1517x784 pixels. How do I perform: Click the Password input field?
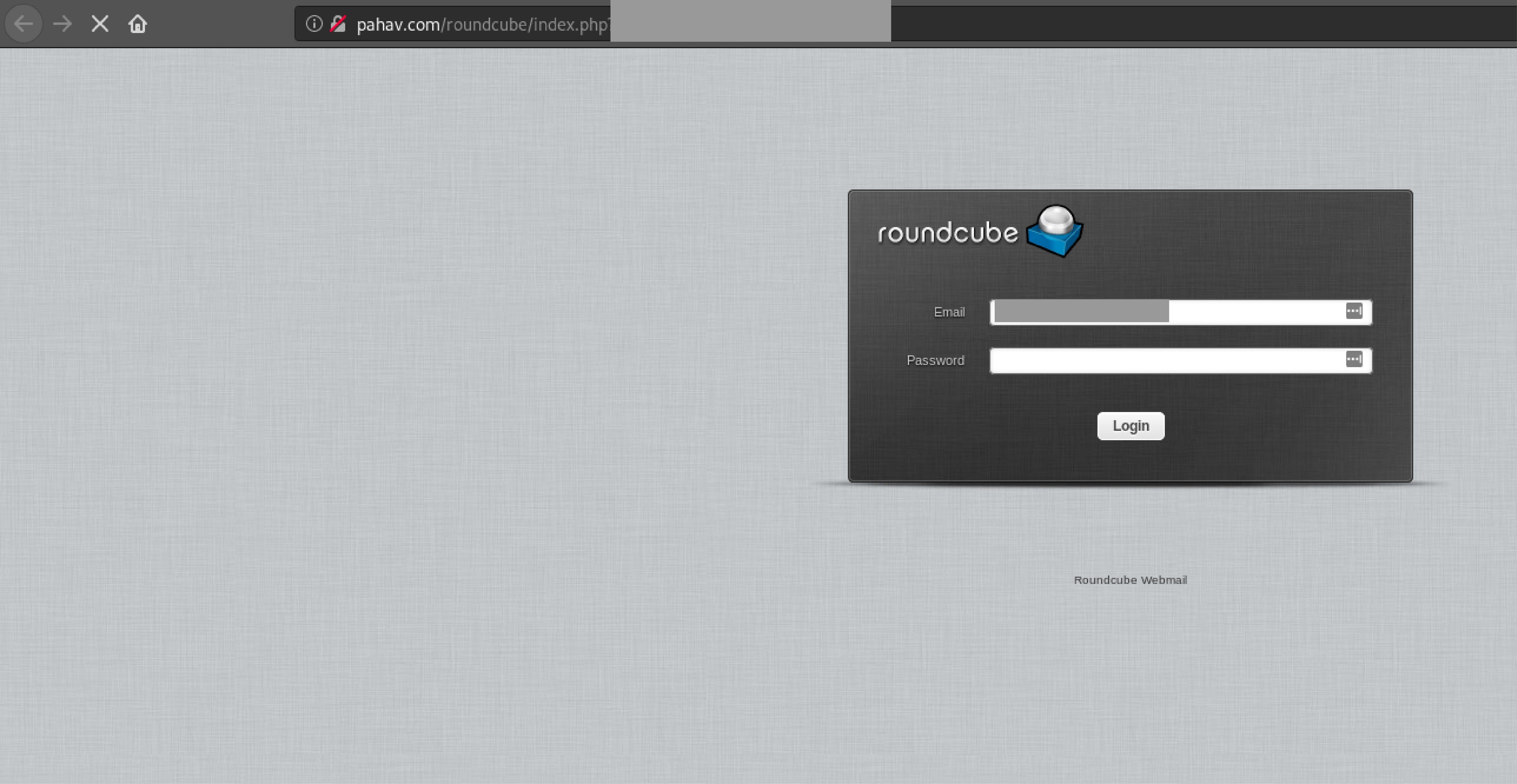[x=1181, y=360]
